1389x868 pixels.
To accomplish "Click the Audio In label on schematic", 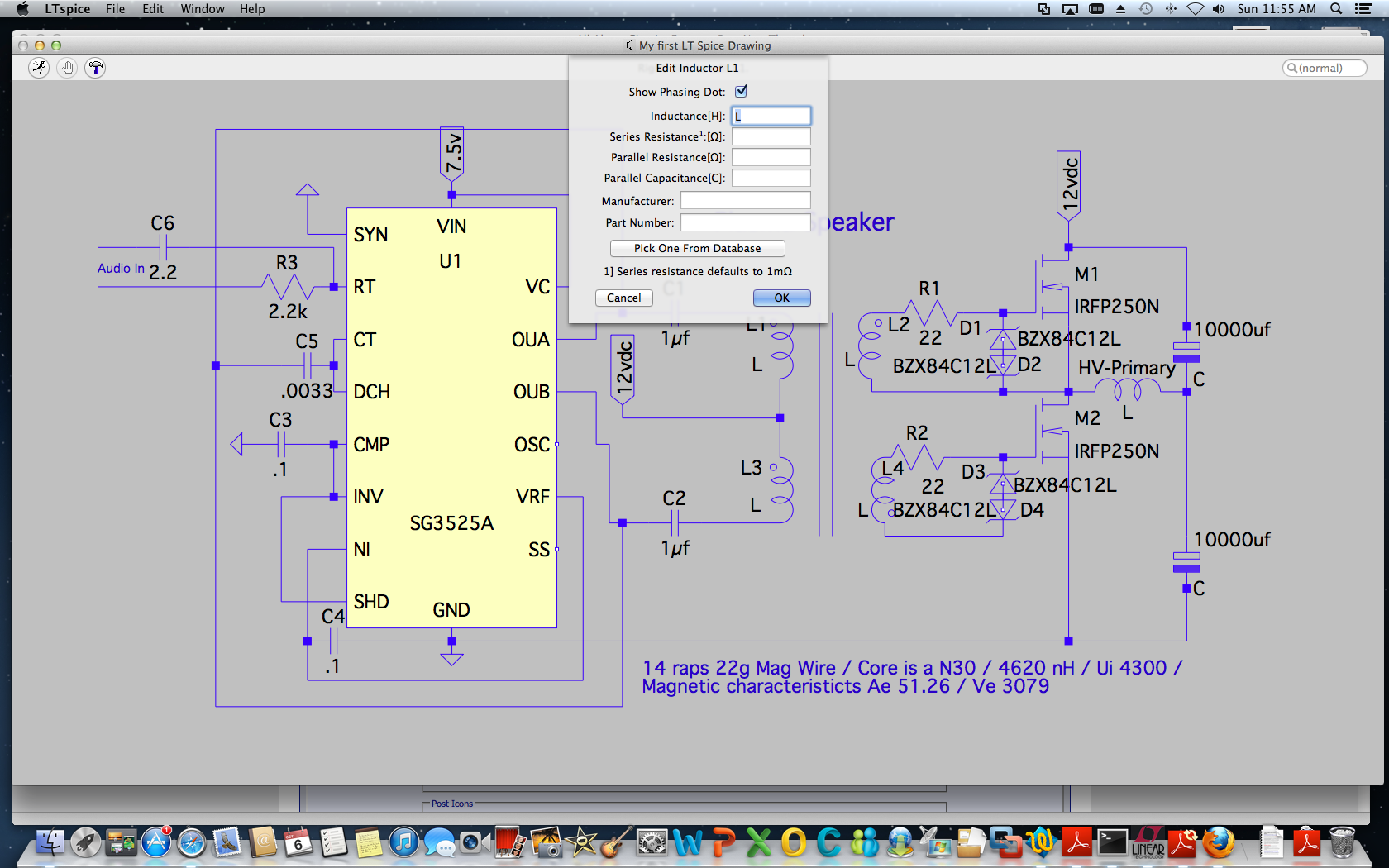I will click(x=121, y=269).
